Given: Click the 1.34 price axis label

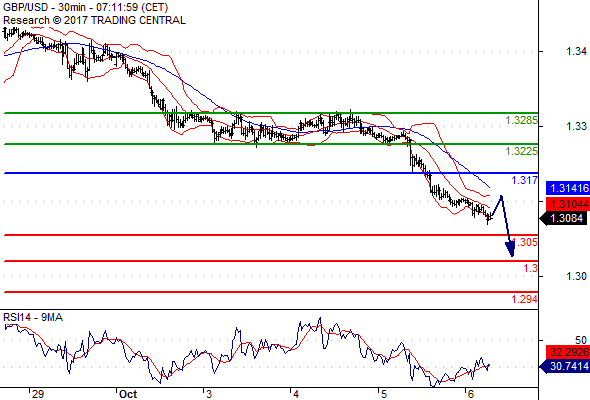Looking at the screenshot, I should 576,51.
